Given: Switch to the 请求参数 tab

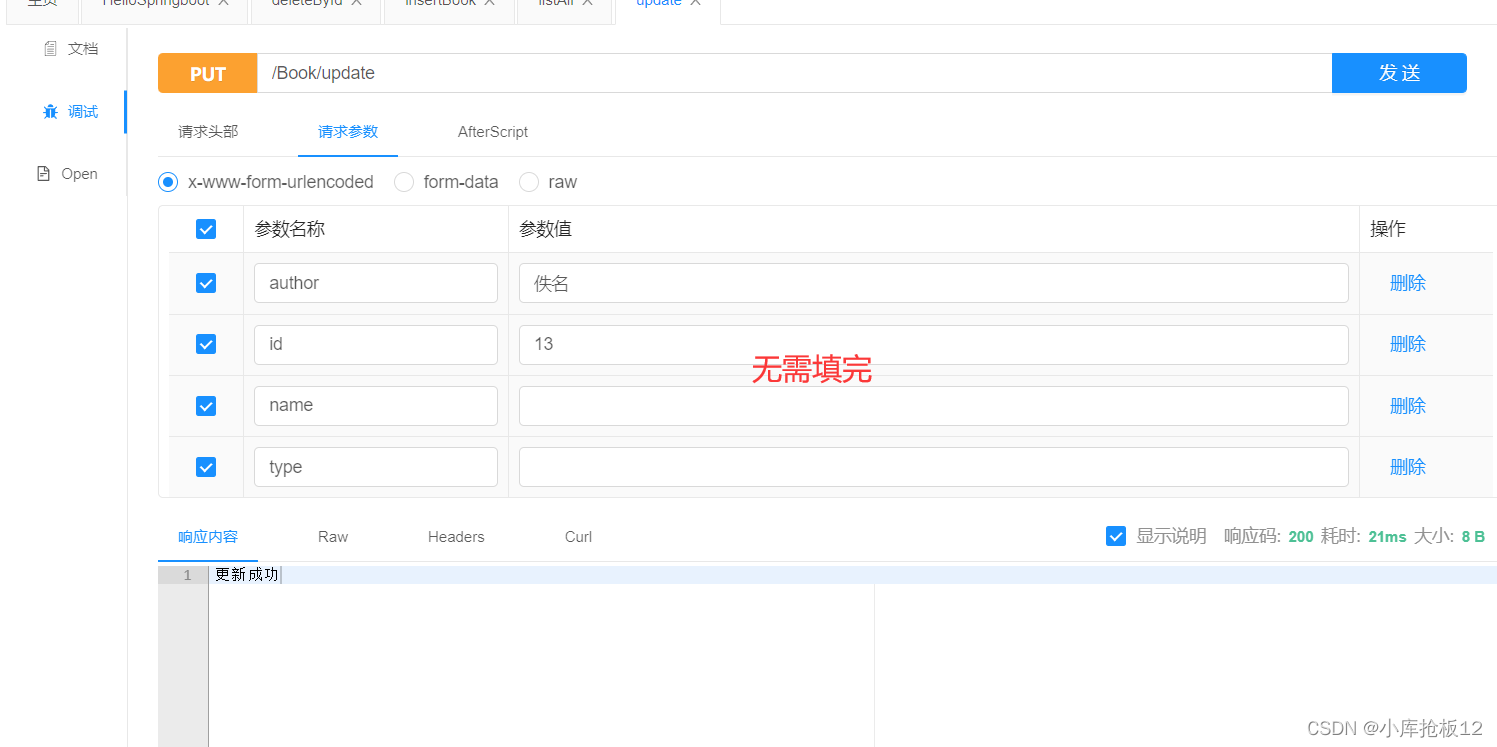Looking at the screenshot, I should 348,132.
